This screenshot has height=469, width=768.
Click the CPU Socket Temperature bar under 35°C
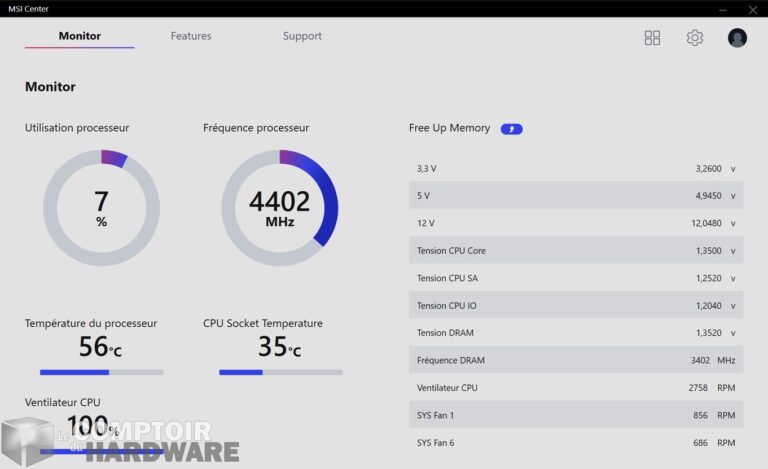tap(281, 373)
